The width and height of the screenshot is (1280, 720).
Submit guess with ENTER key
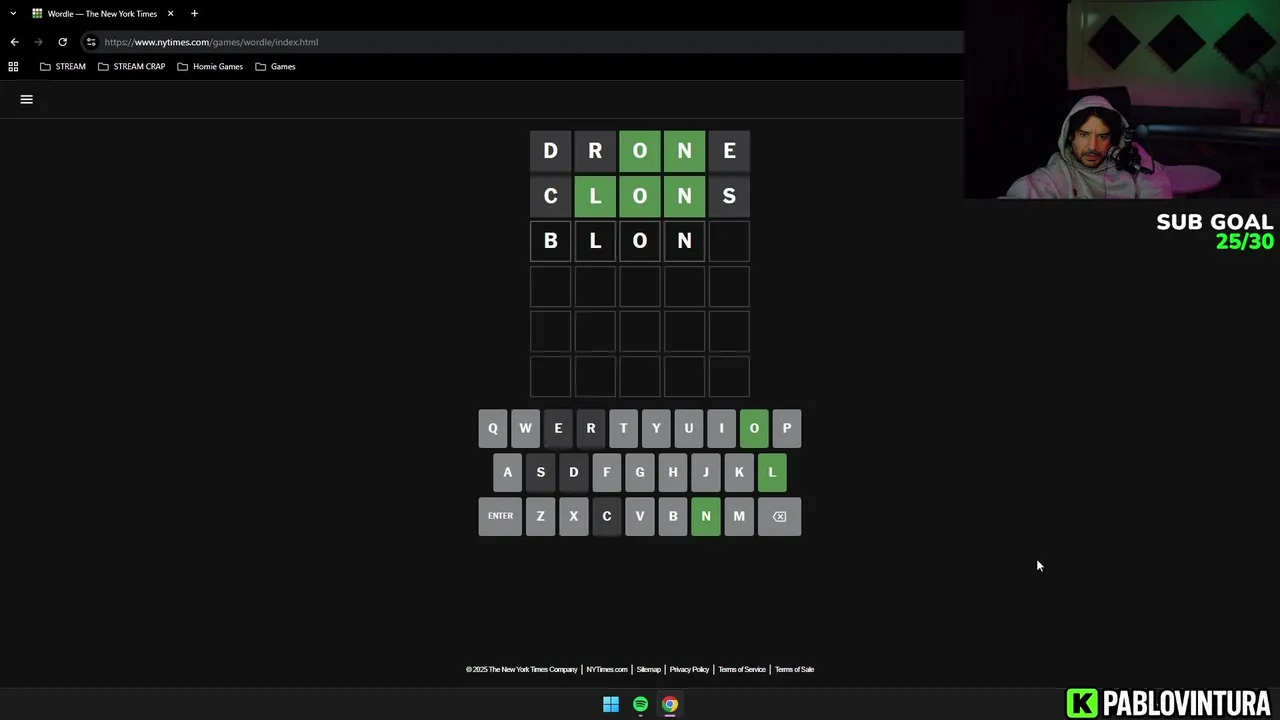pos(500,516)
